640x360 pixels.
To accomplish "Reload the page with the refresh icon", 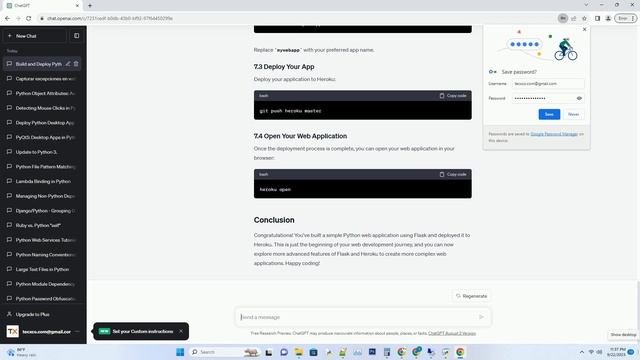I will click(29, 18).
